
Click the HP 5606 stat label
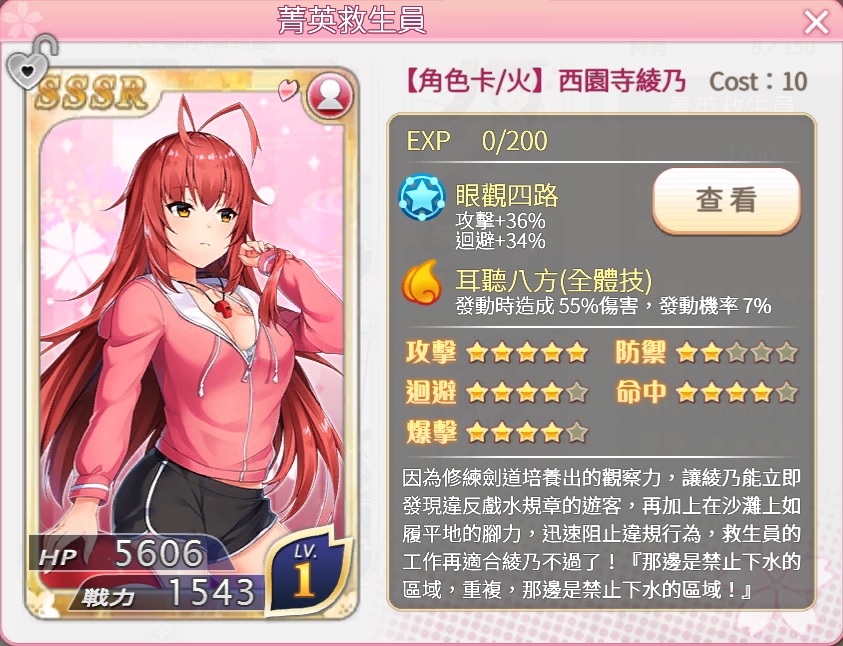[120, 554]
